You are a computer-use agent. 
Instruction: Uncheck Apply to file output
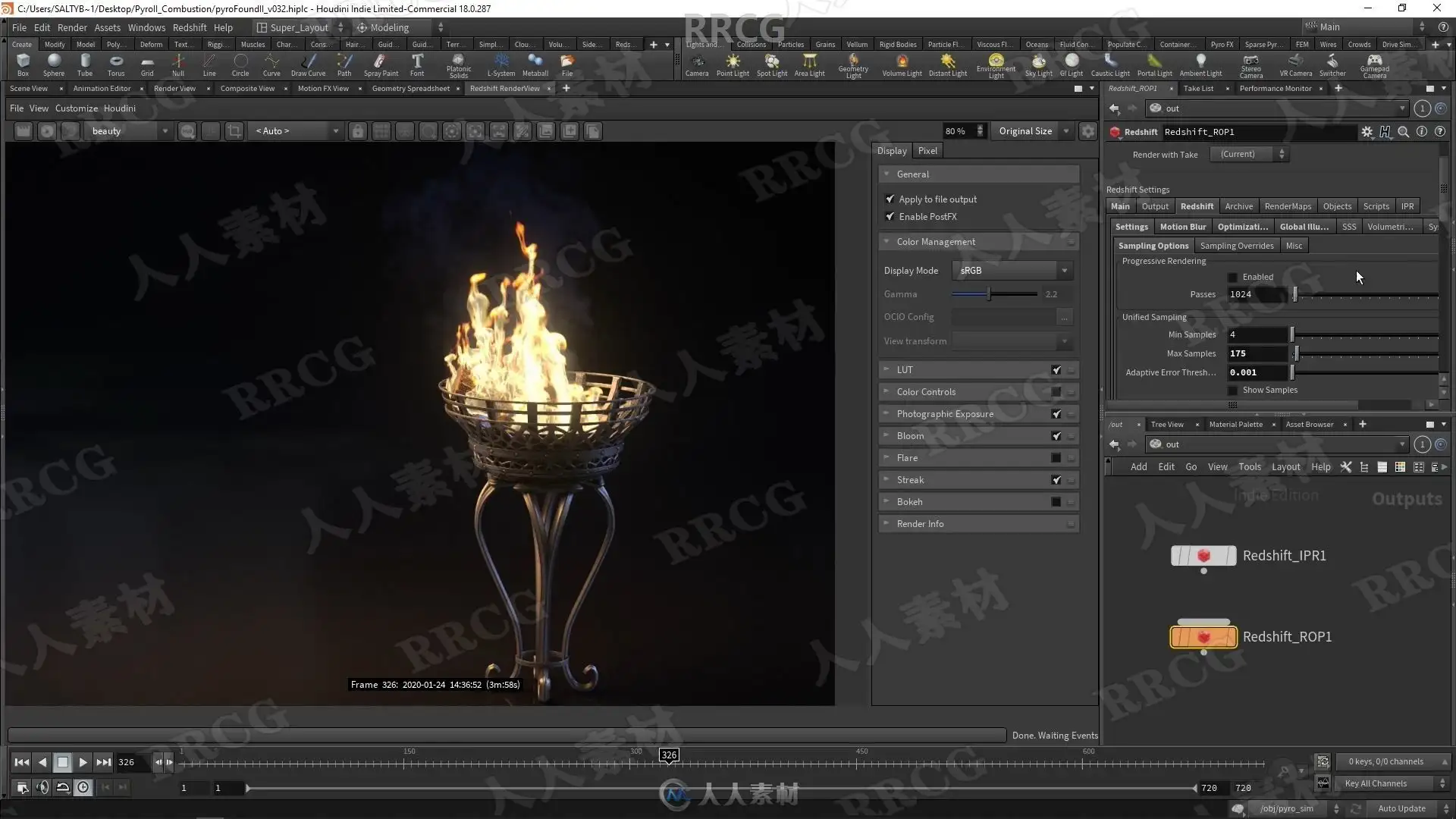point(890,199)
